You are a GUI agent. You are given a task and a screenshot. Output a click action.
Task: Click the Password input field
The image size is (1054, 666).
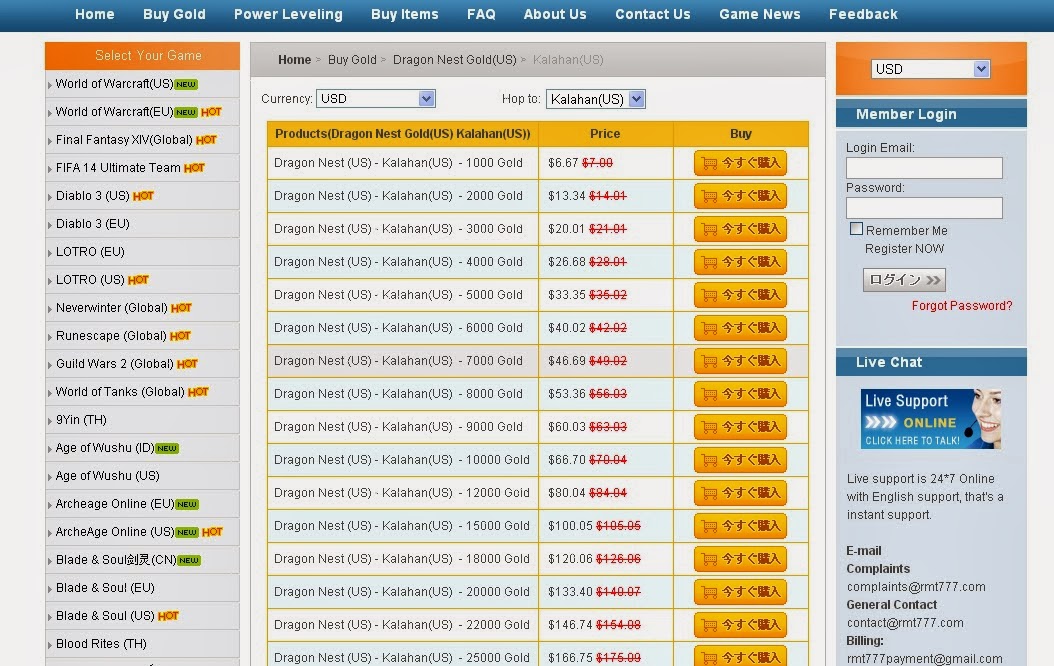[924, 208]
